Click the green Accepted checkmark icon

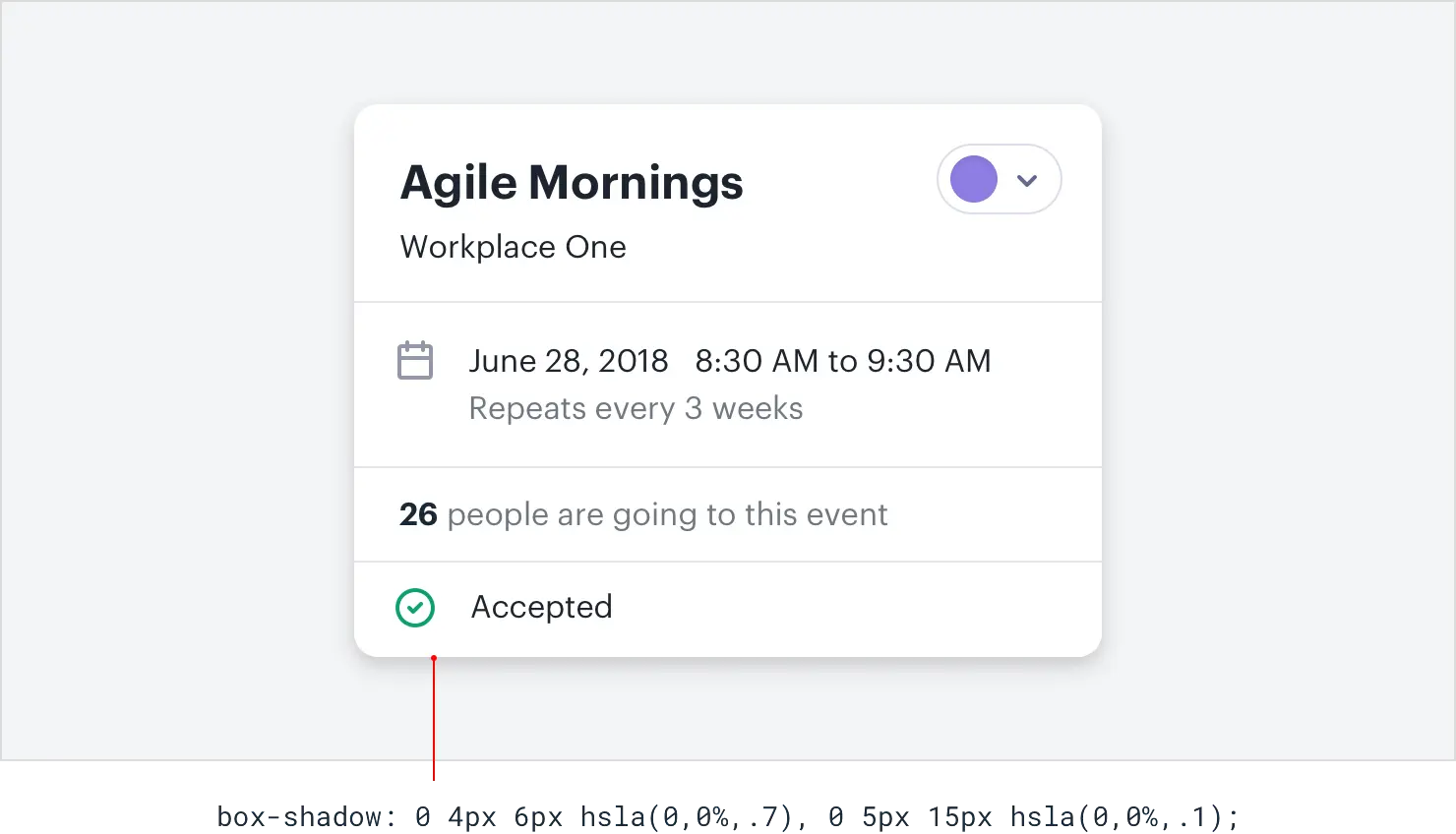click(x=415, y=608)
